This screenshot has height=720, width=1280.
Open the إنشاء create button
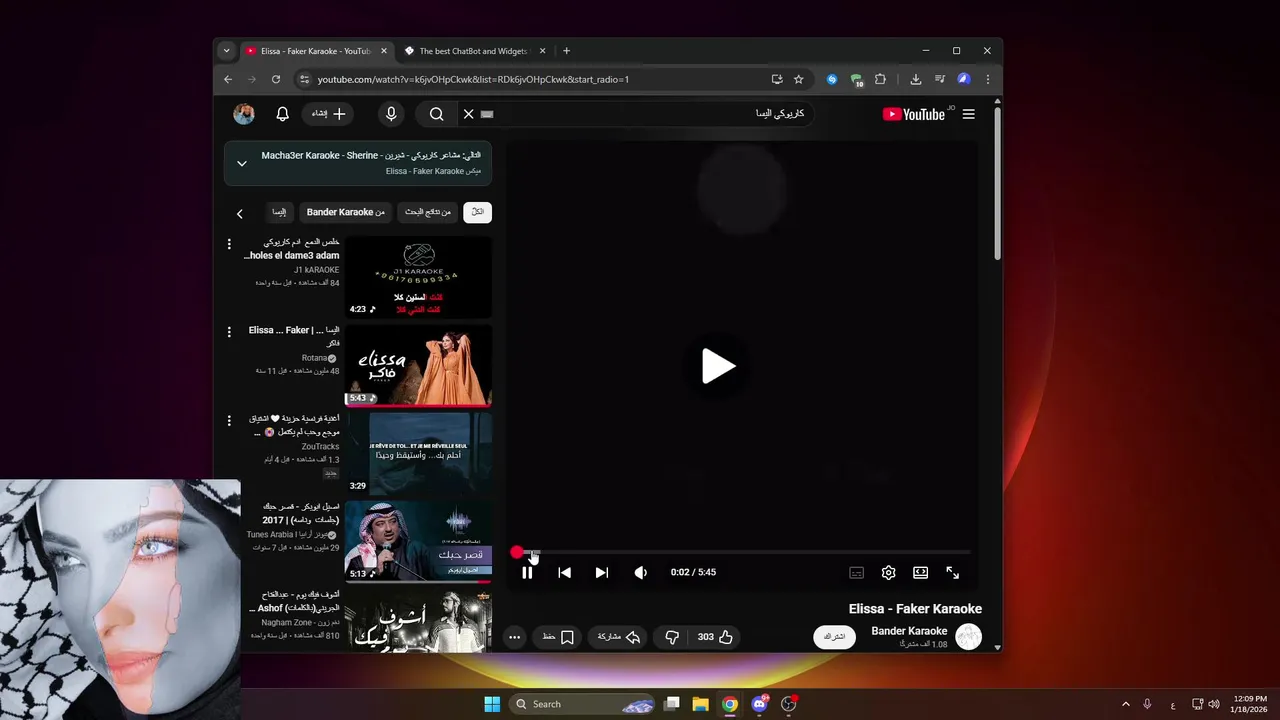tap(328, 114)
